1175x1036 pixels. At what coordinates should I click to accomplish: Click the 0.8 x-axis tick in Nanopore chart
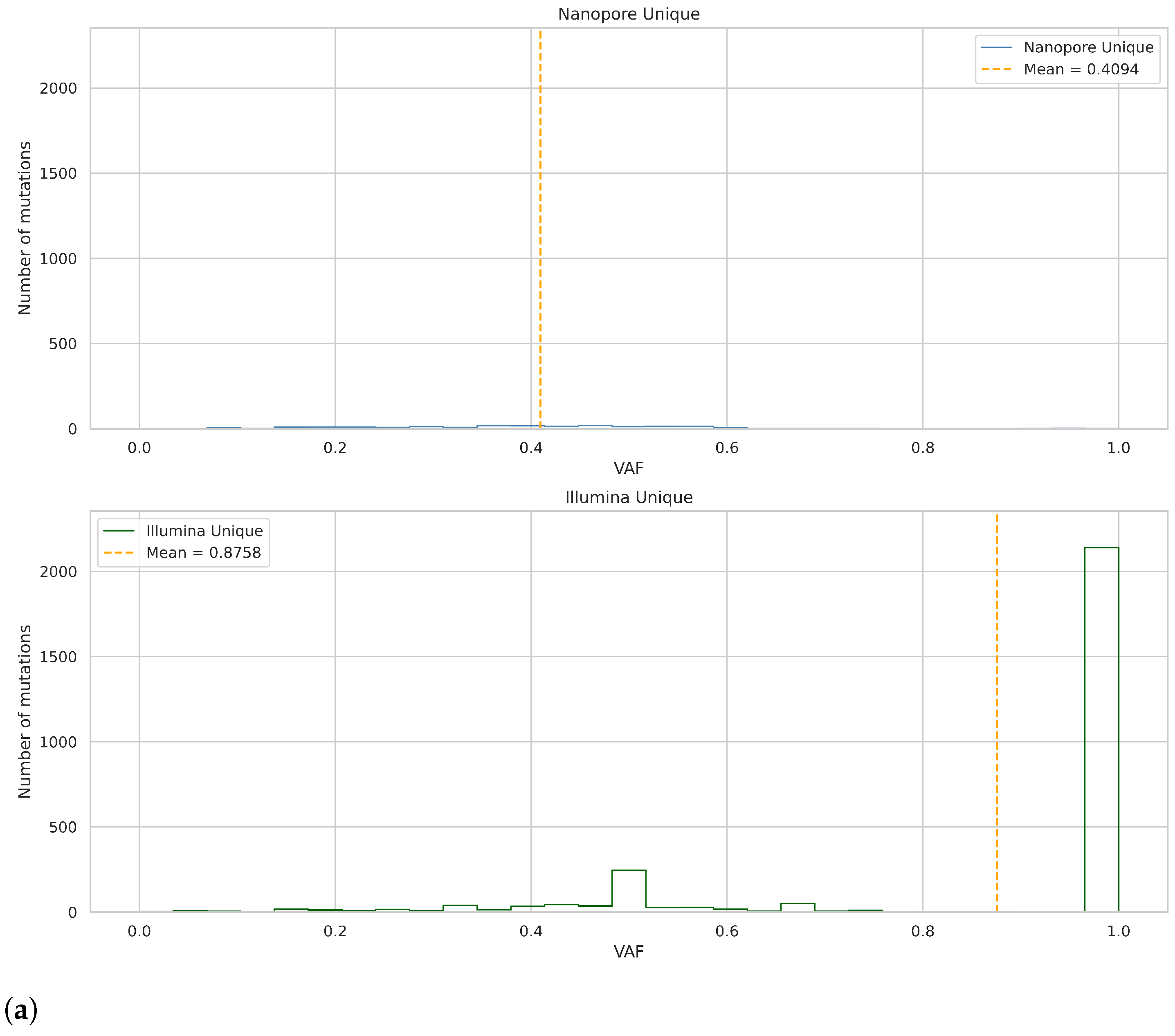(923, 448)
